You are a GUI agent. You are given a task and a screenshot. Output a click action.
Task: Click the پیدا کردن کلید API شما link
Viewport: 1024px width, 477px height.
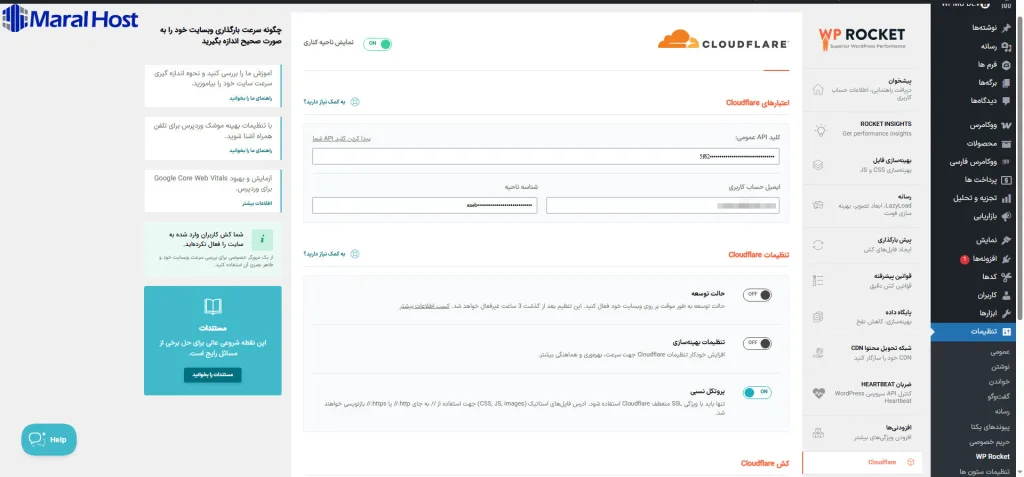(x=343, y=139)
